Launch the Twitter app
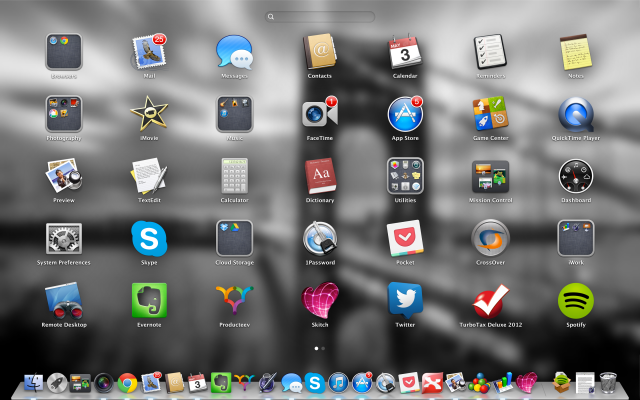The height and width of the screenshot is (400, 640). coord(405,300)
